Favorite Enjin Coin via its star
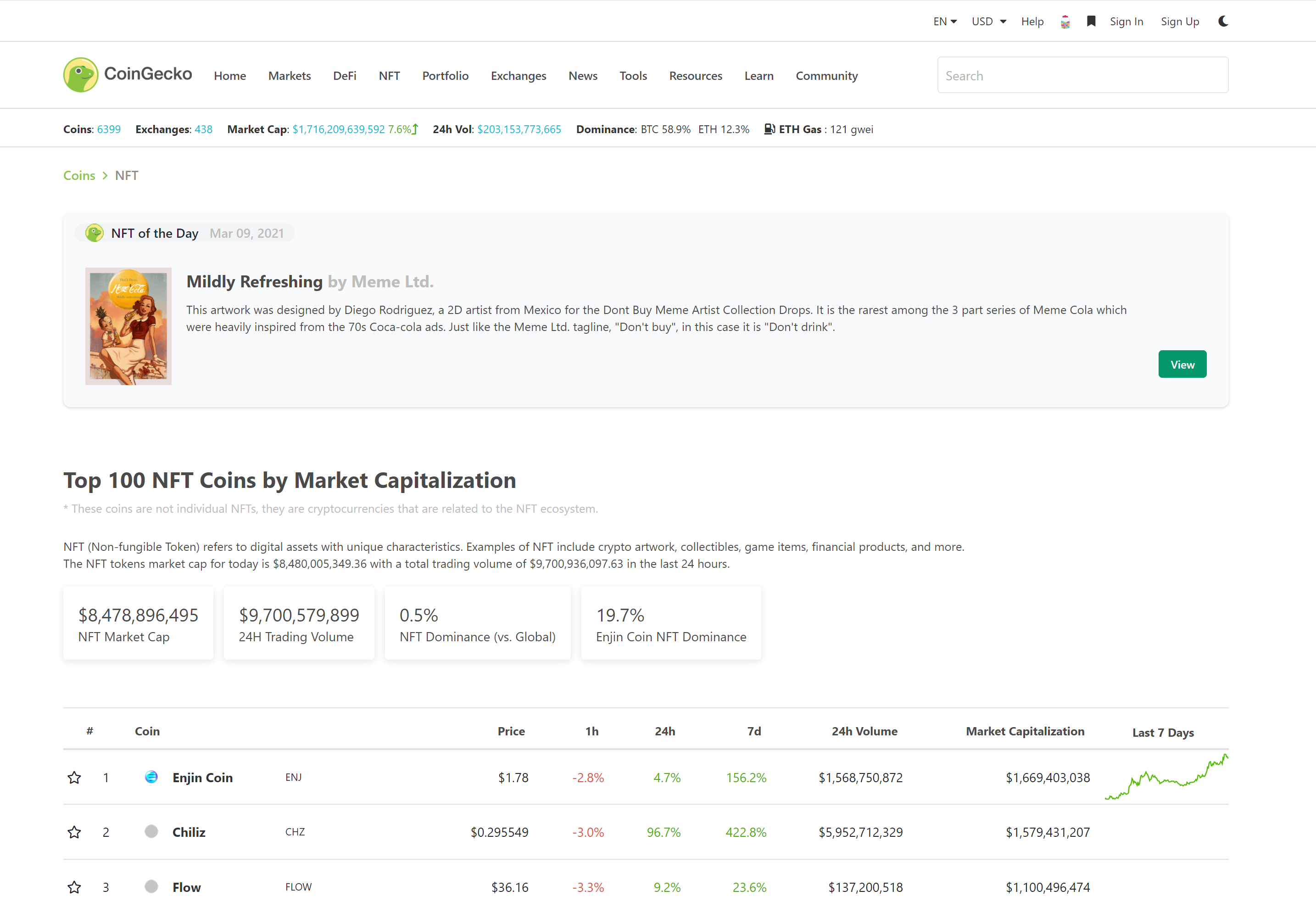This screenshot has width=1316, height=902. click(x=74, y=777)
